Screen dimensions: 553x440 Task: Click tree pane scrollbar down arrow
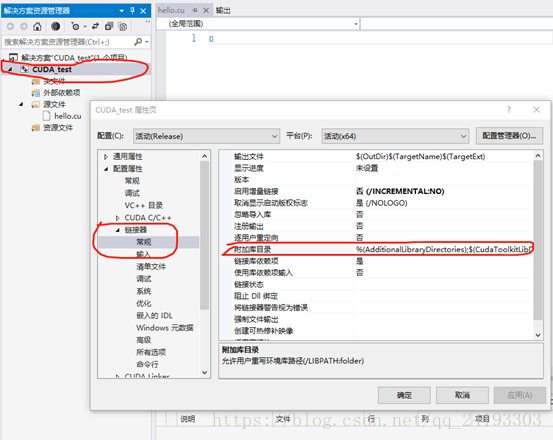[x=205, y=372]
